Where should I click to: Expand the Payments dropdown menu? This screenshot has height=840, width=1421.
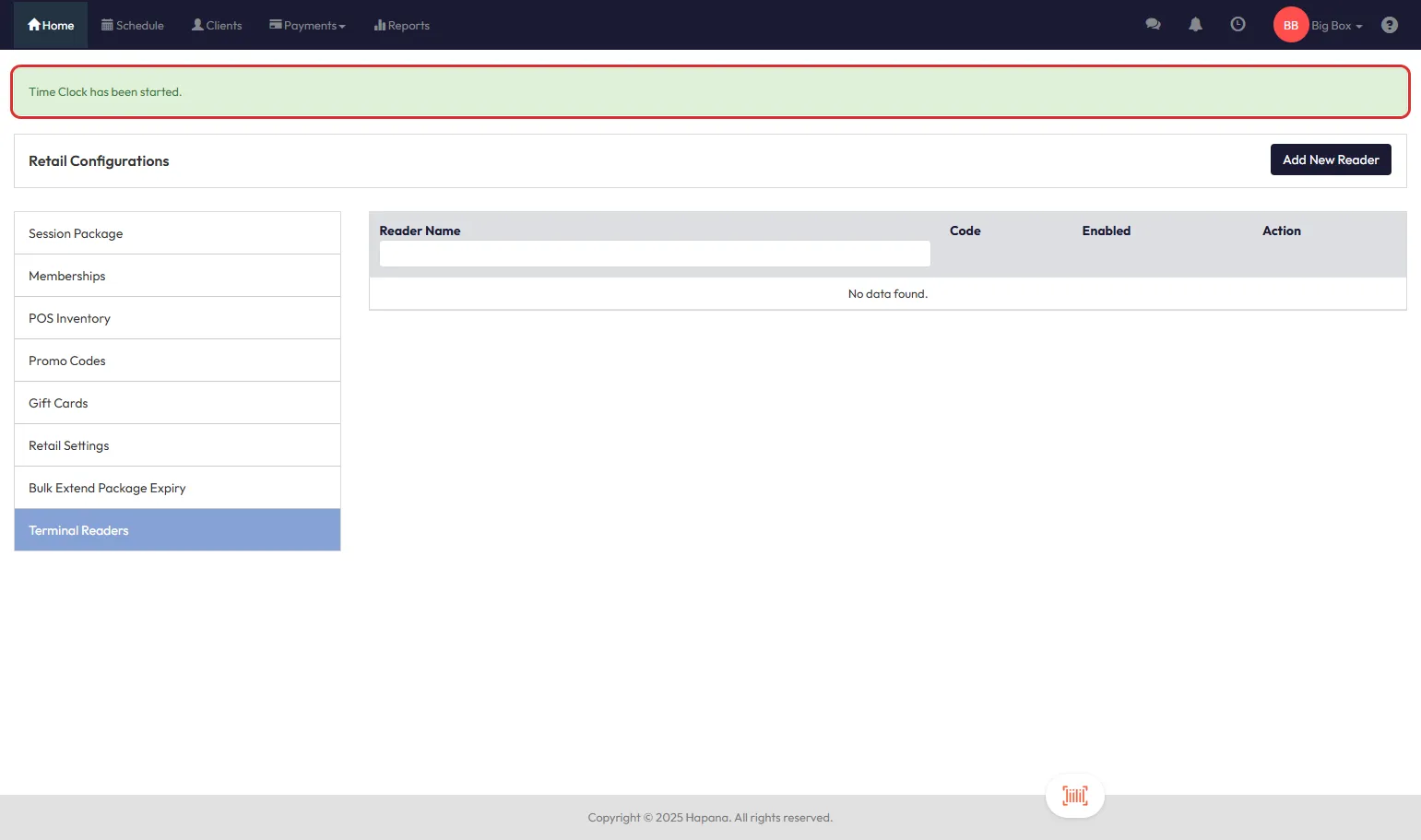tap(307, 25)
